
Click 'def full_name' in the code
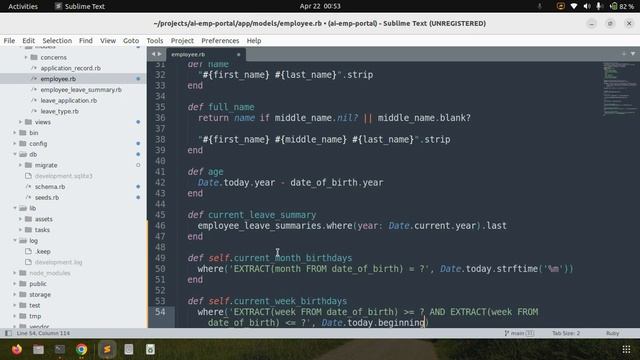click(221, 107)
